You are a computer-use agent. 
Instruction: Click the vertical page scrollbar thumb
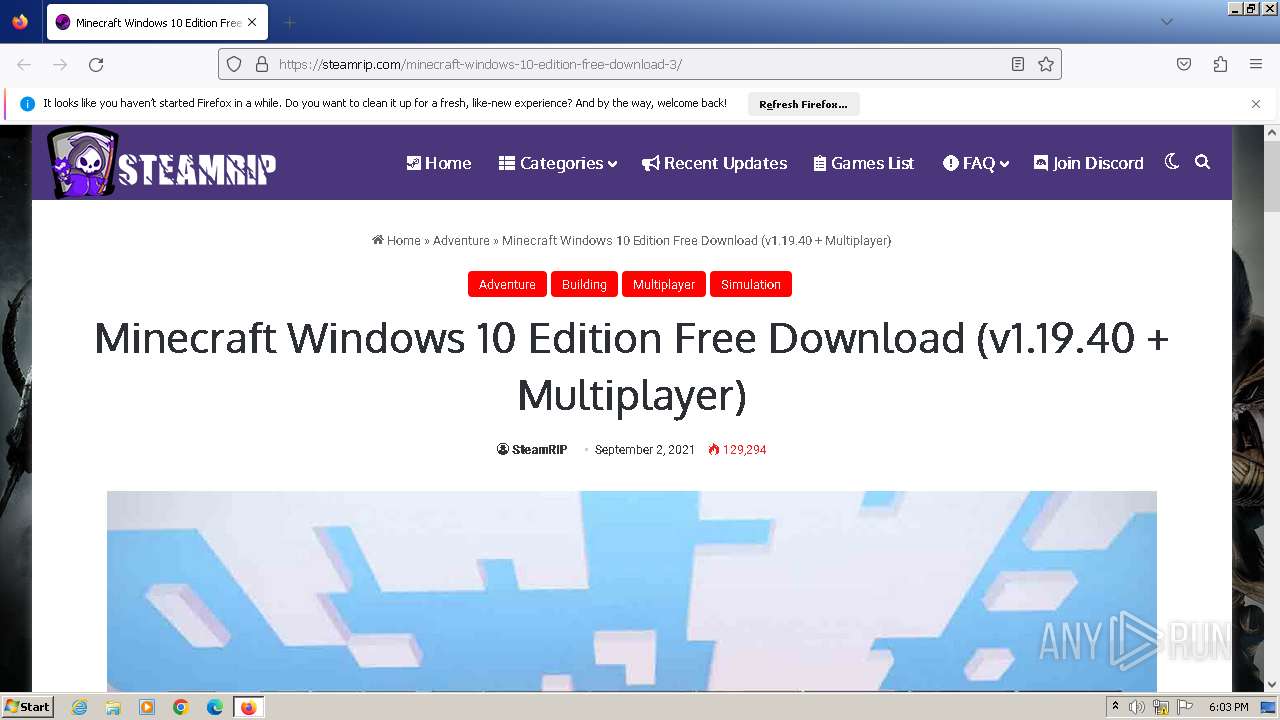coord(1272,176)
